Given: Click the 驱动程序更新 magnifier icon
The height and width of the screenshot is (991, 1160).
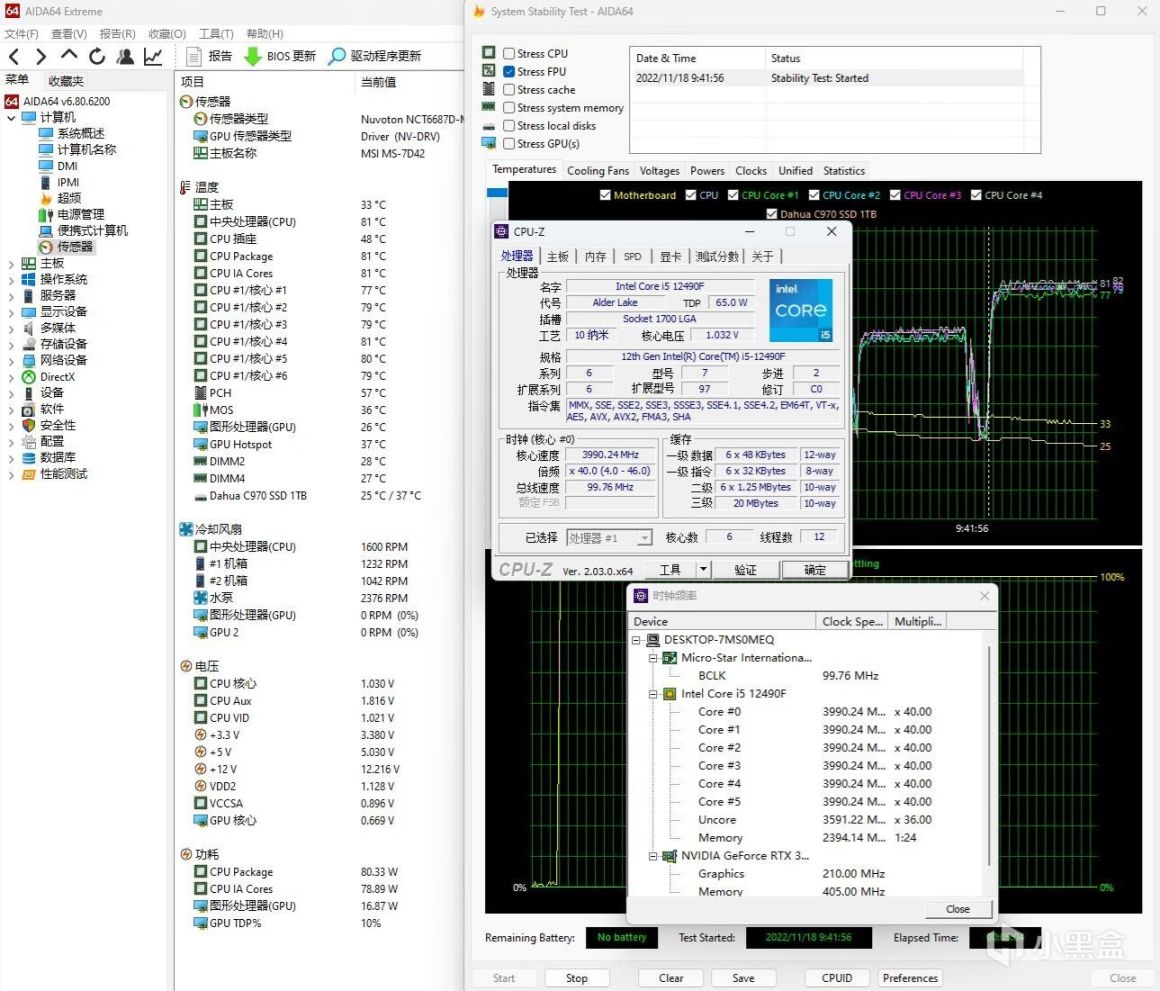Looking at the screenshot, I should (337, 56).
